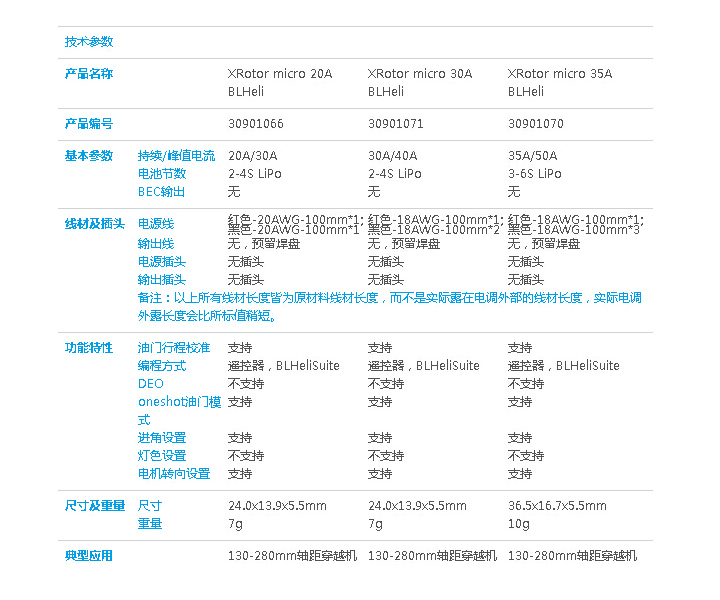Select product number 30901066

[x=255, y=124]
